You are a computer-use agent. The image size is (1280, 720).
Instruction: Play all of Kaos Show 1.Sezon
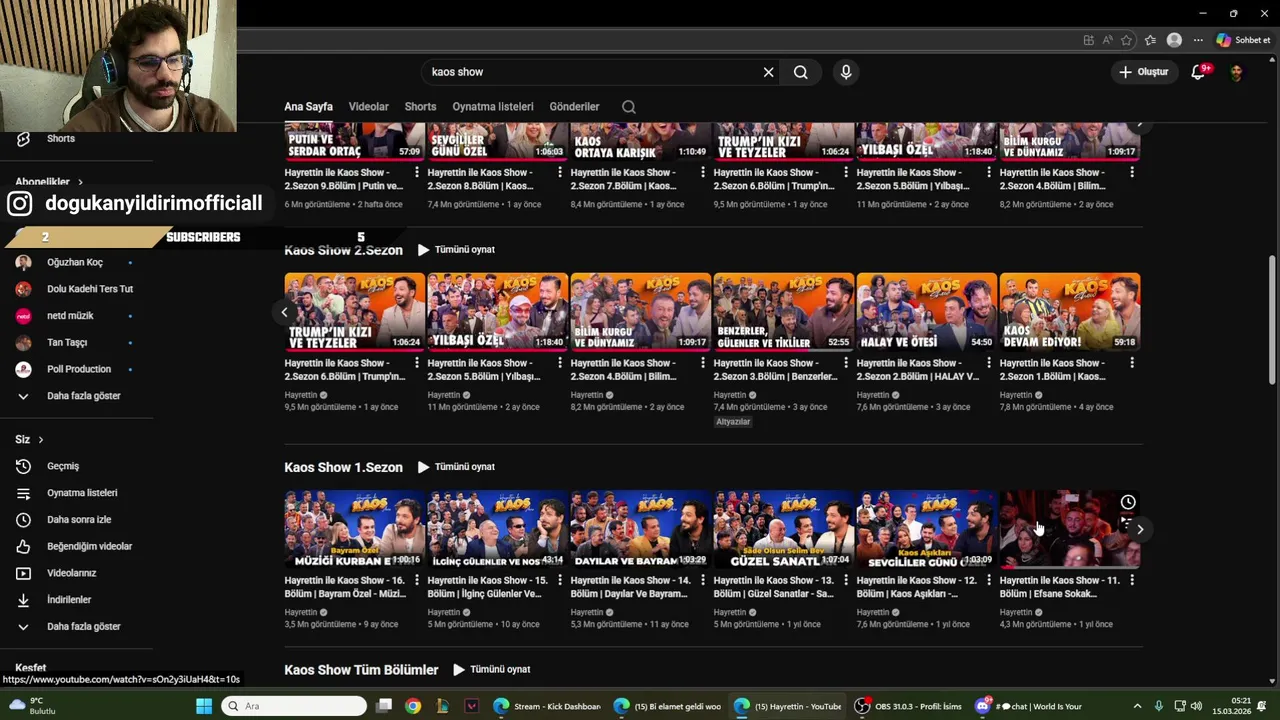(x=456, y=467)
